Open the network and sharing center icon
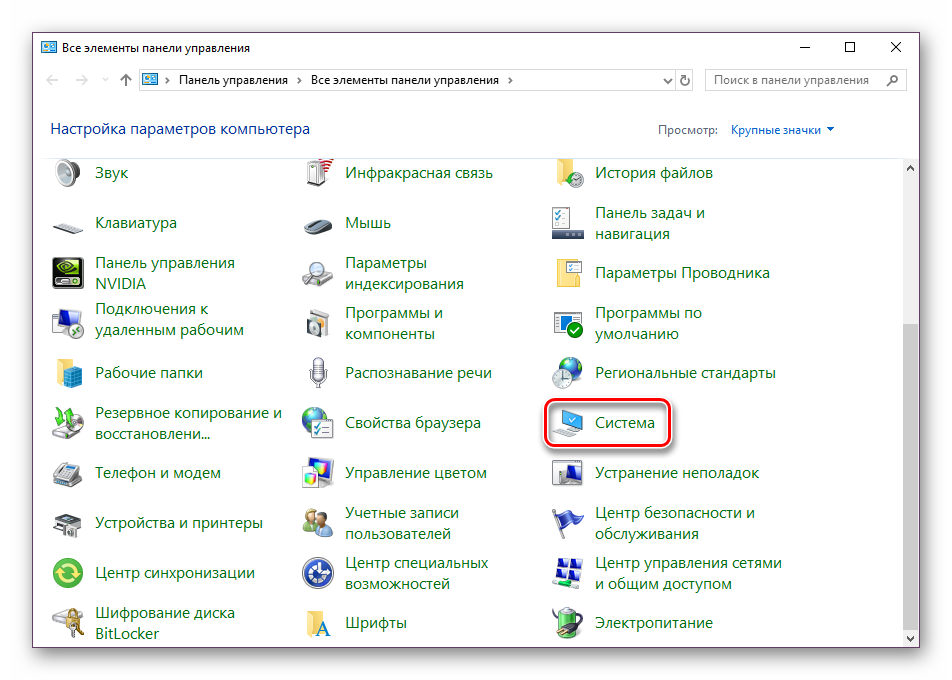Viewport: 952px width, 680px height. 567,573
